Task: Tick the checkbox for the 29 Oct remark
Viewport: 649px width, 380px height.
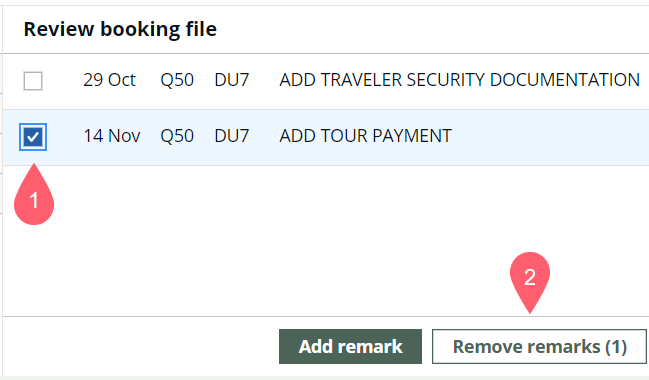Action: pos(33,81)
